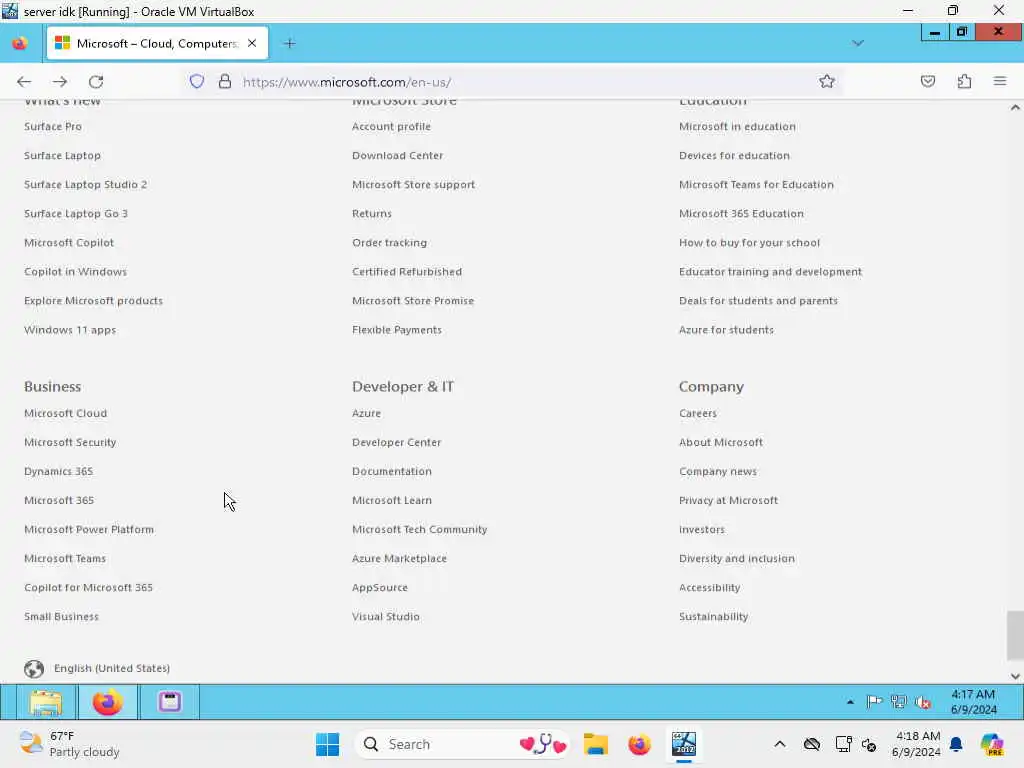Screen dimensions: 1024x768
Task: Open Microsoft Learn link
Action: pos(392,500)
